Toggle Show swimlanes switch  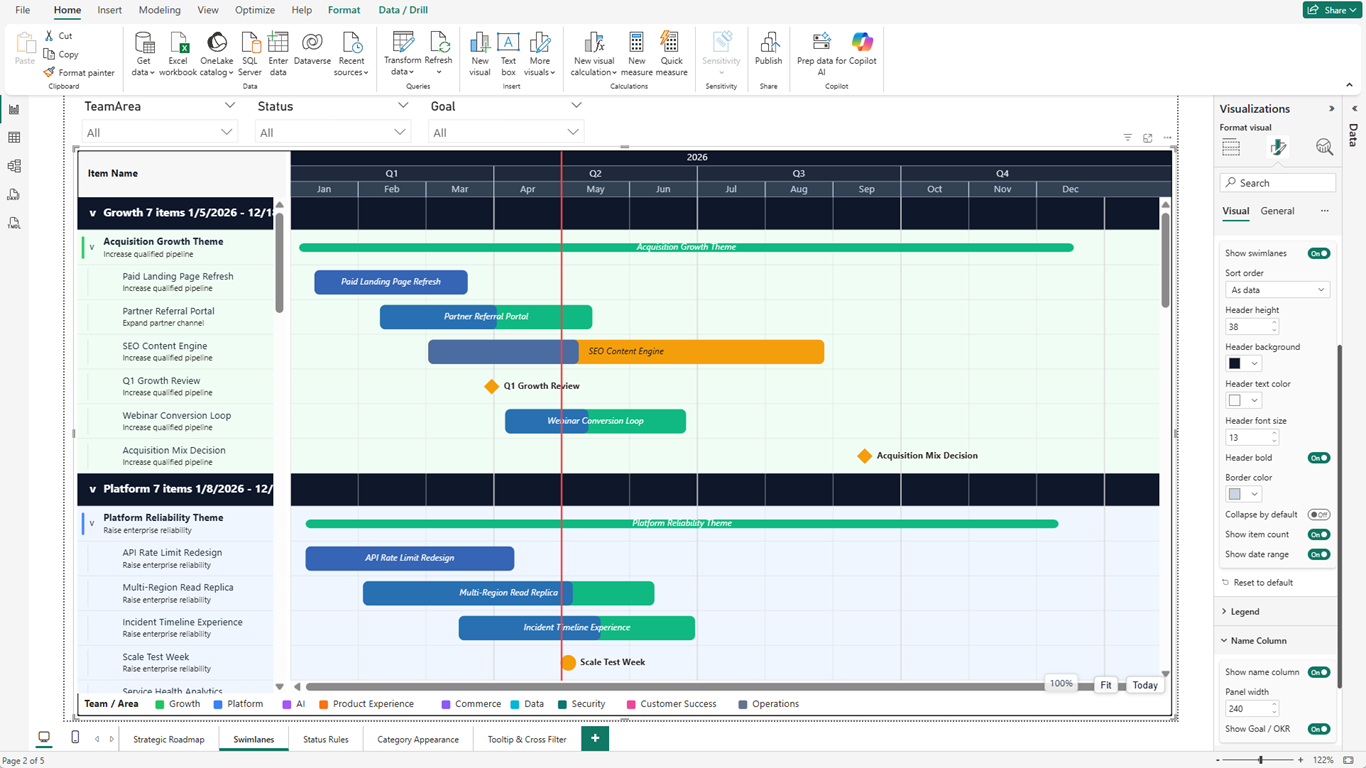point(1319,254)
